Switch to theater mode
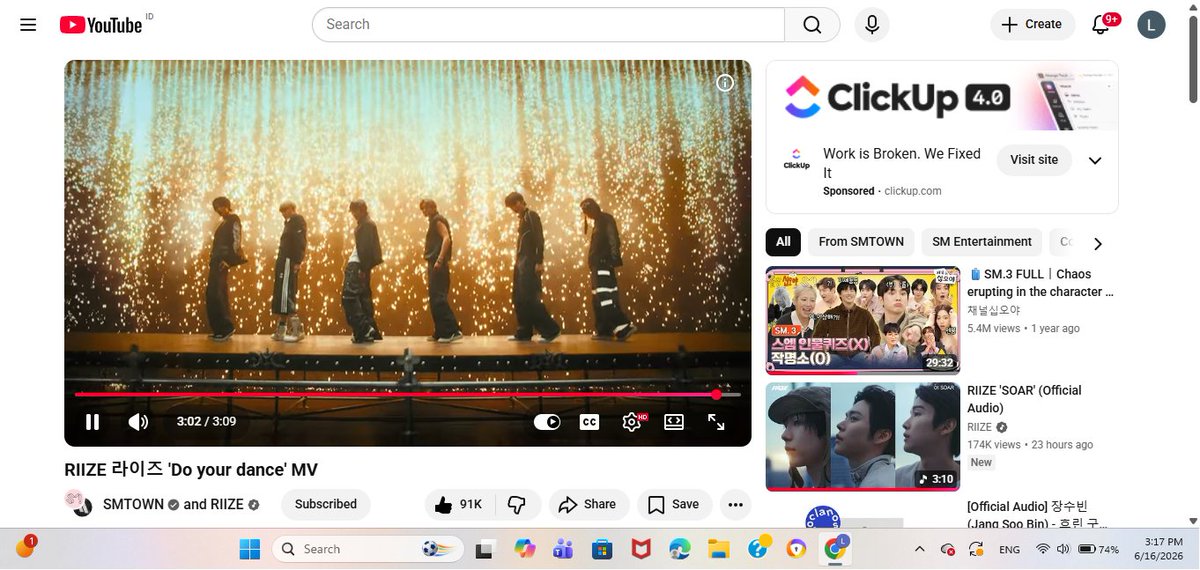 click(674, 422)
